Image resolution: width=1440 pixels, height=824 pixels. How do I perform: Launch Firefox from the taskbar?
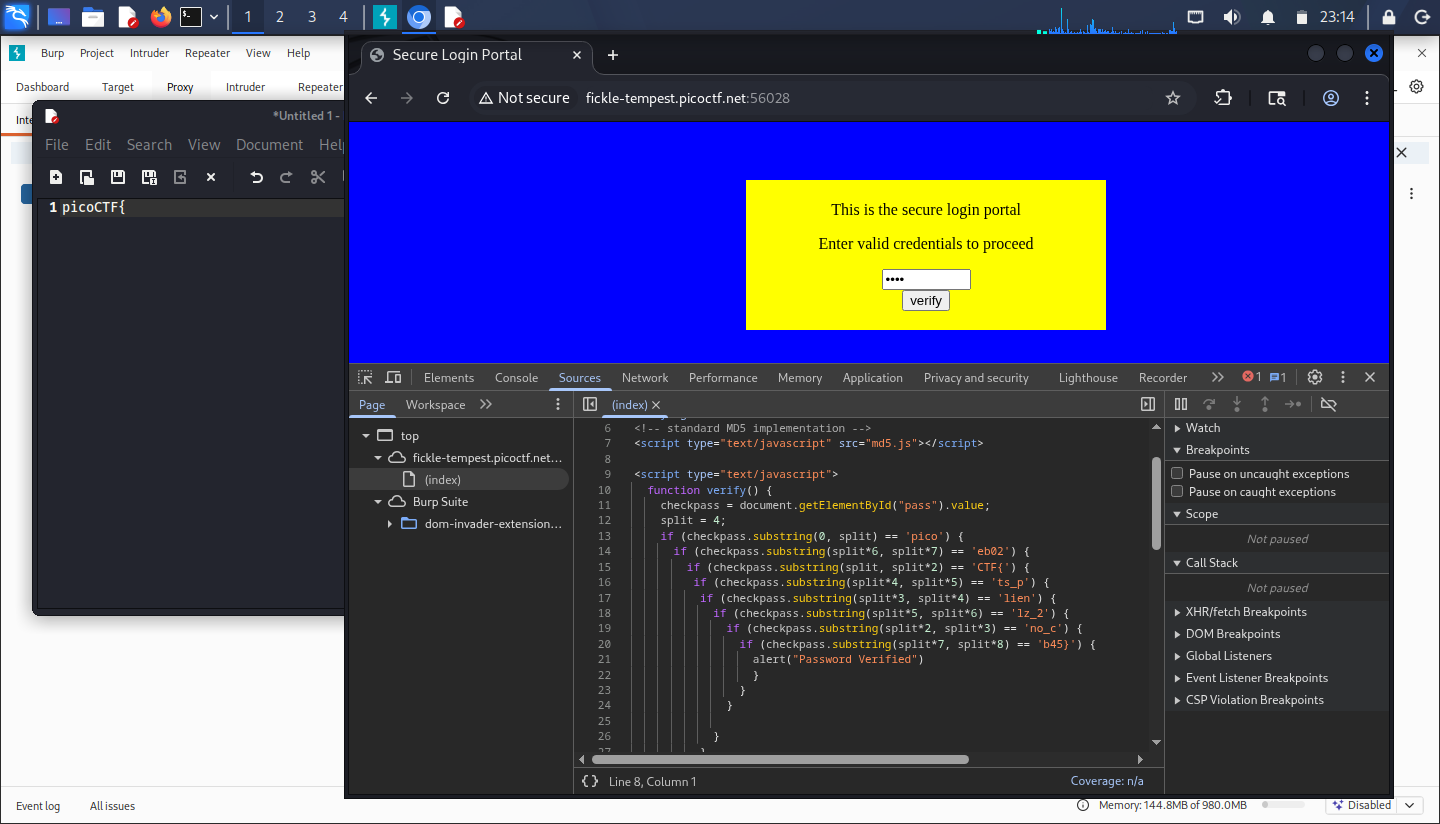[160, 17]
